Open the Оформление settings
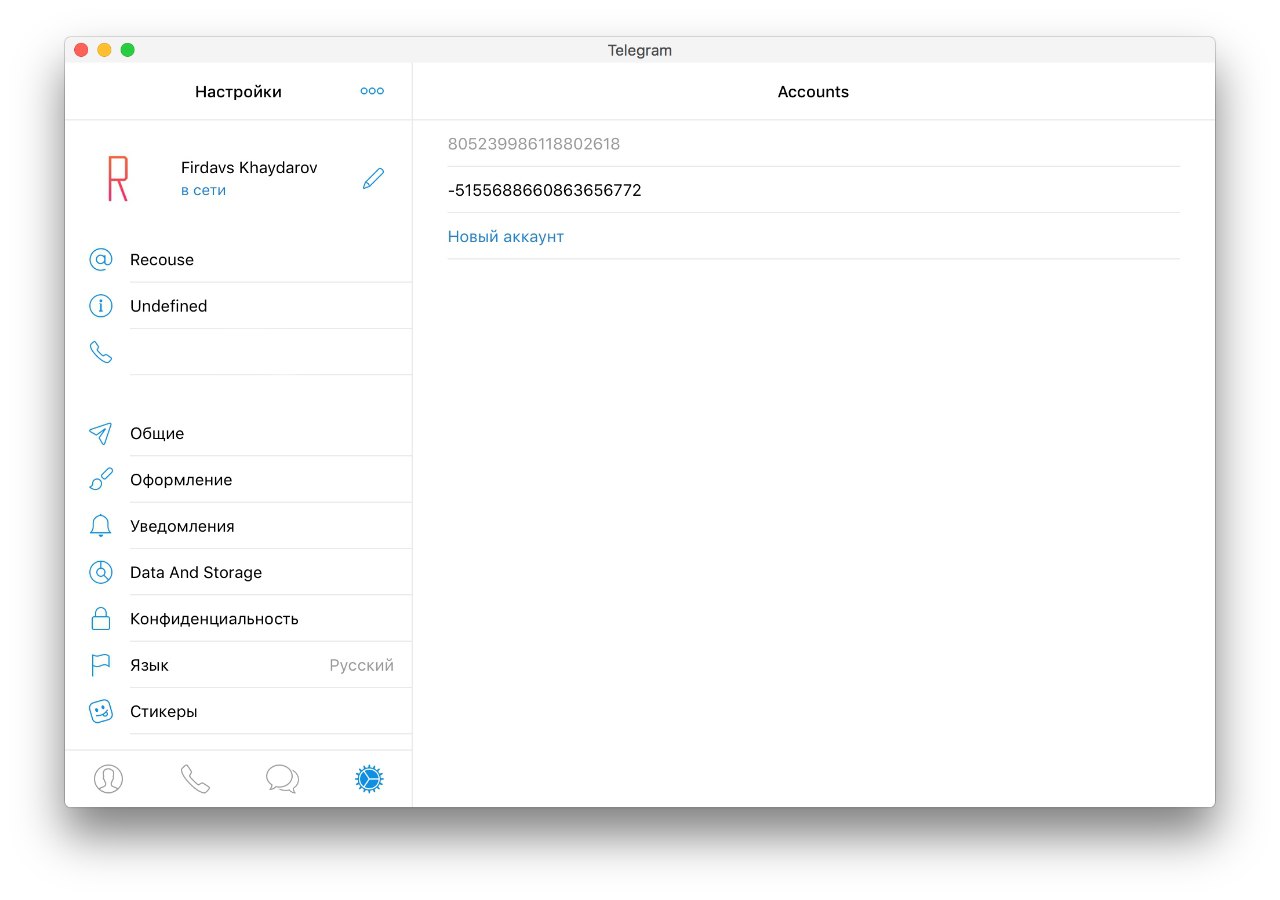This screenshot has height=900, width=1280. click(x=239, y=480)
